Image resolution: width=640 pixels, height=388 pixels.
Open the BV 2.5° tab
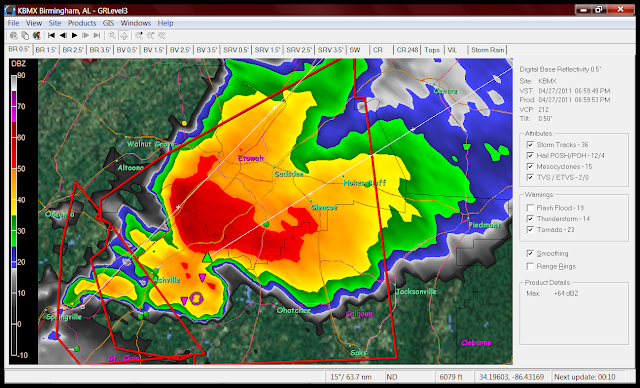[x=180, y=50]
